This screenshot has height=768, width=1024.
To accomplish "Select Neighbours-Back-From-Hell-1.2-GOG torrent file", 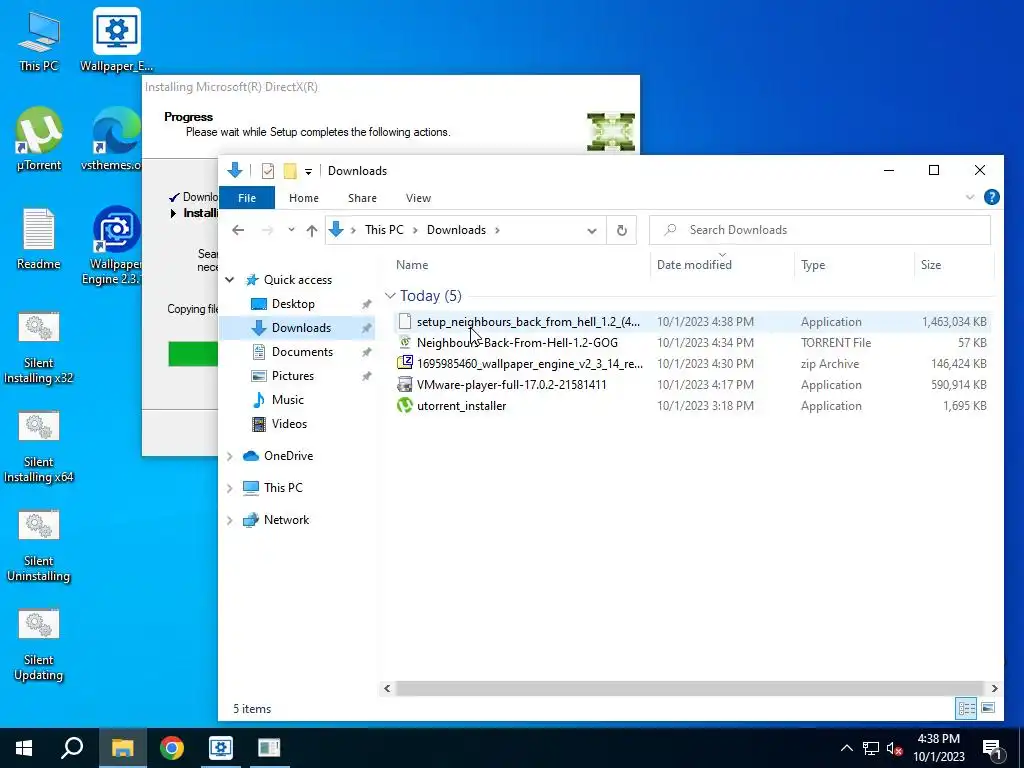I will tap(693, 343).
